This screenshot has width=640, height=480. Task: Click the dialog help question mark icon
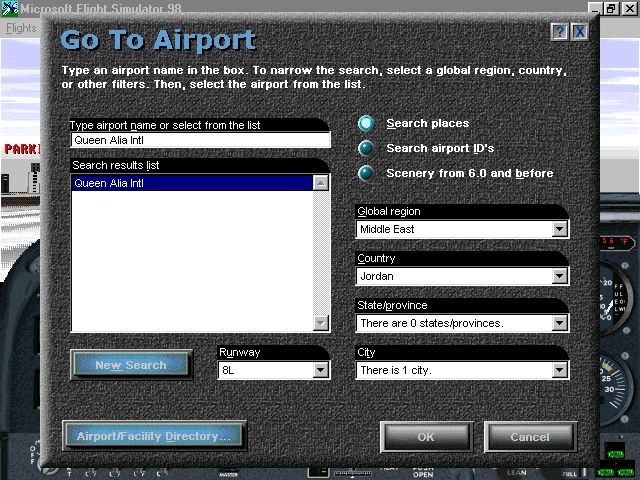pos(559,31)
